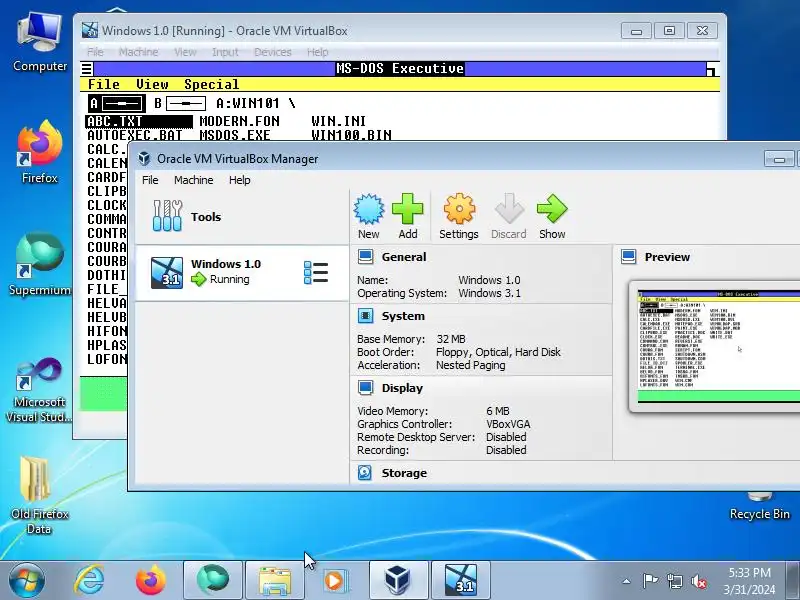Image resolution: width=800 pixels, height=600 pixels.
Task: Click the VM window's VirtualBox title icon
Action: (90, 30)
